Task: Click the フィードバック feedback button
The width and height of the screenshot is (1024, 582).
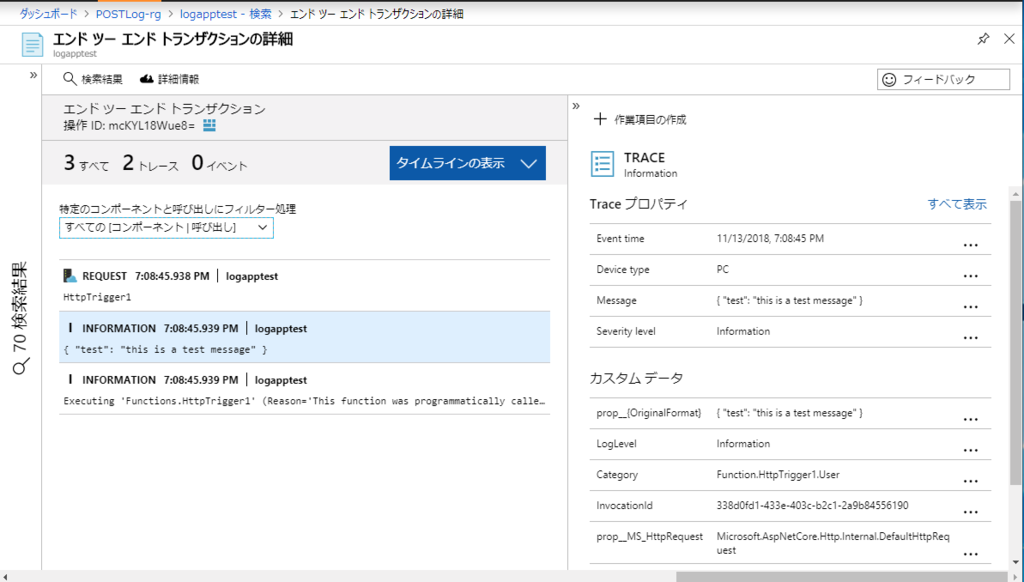Action: point(943,80)
